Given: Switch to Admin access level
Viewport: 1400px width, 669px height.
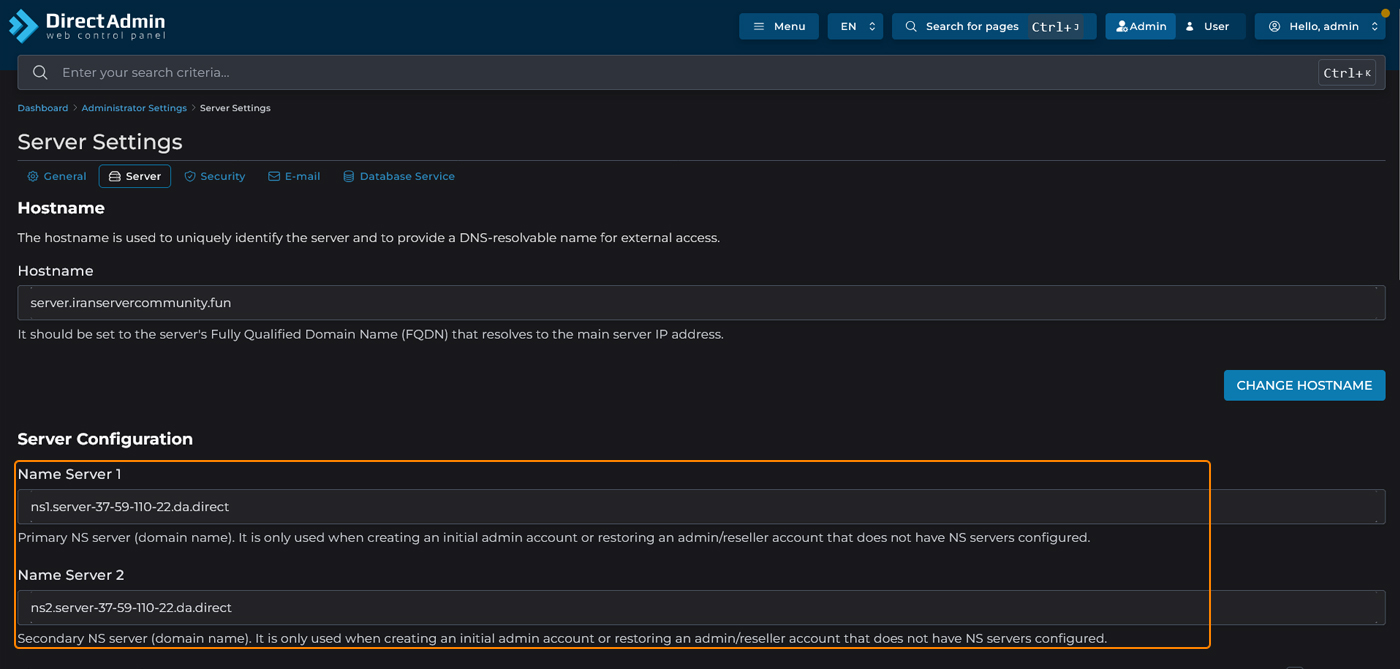Looking at the screenshot, I should (1140, 26).
